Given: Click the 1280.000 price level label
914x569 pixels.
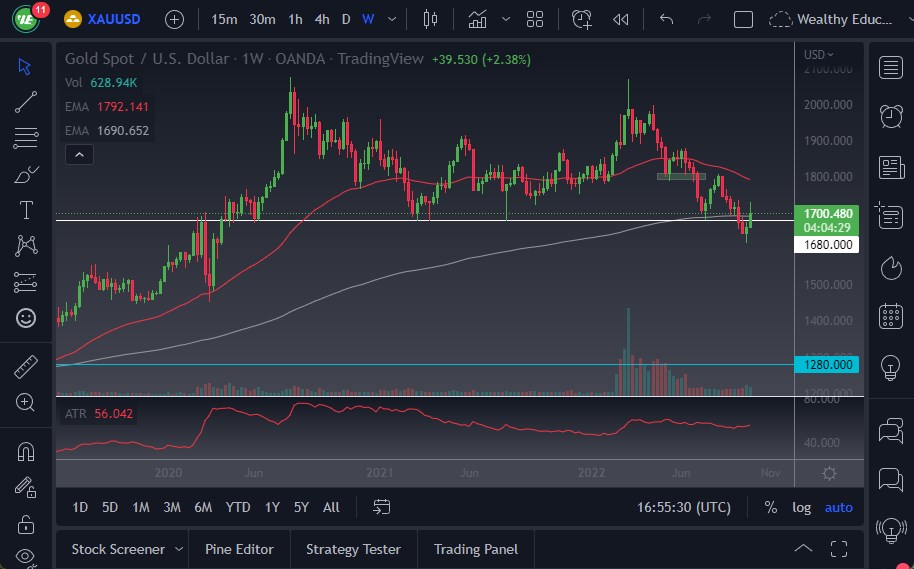Looking at the screenshot, I should coord(828,365).
